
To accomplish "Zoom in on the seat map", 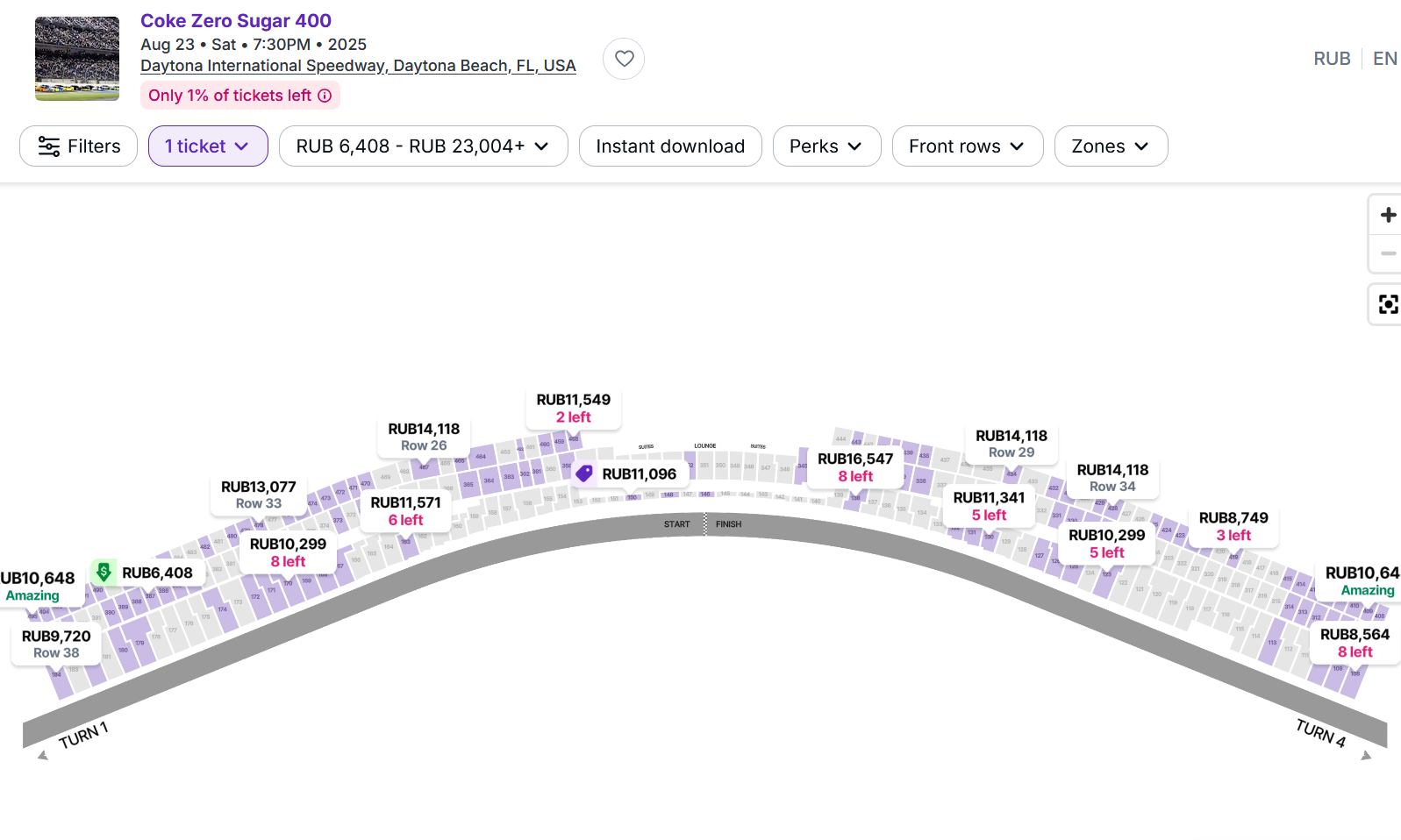I will coord(1388,215).
